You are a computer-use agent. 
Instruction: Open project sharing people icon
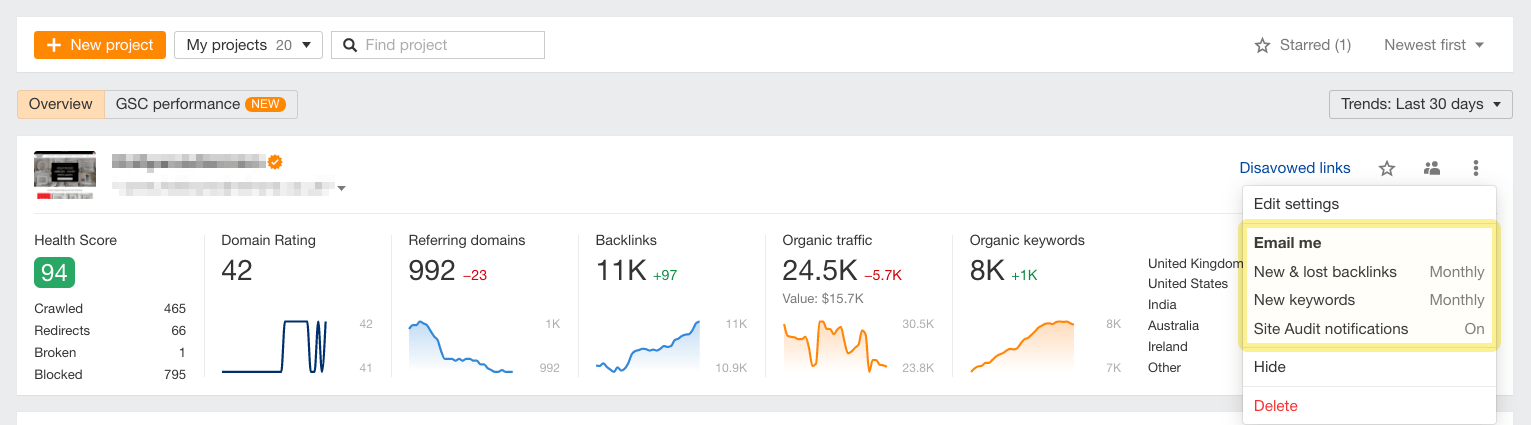tap(1432, 168)
